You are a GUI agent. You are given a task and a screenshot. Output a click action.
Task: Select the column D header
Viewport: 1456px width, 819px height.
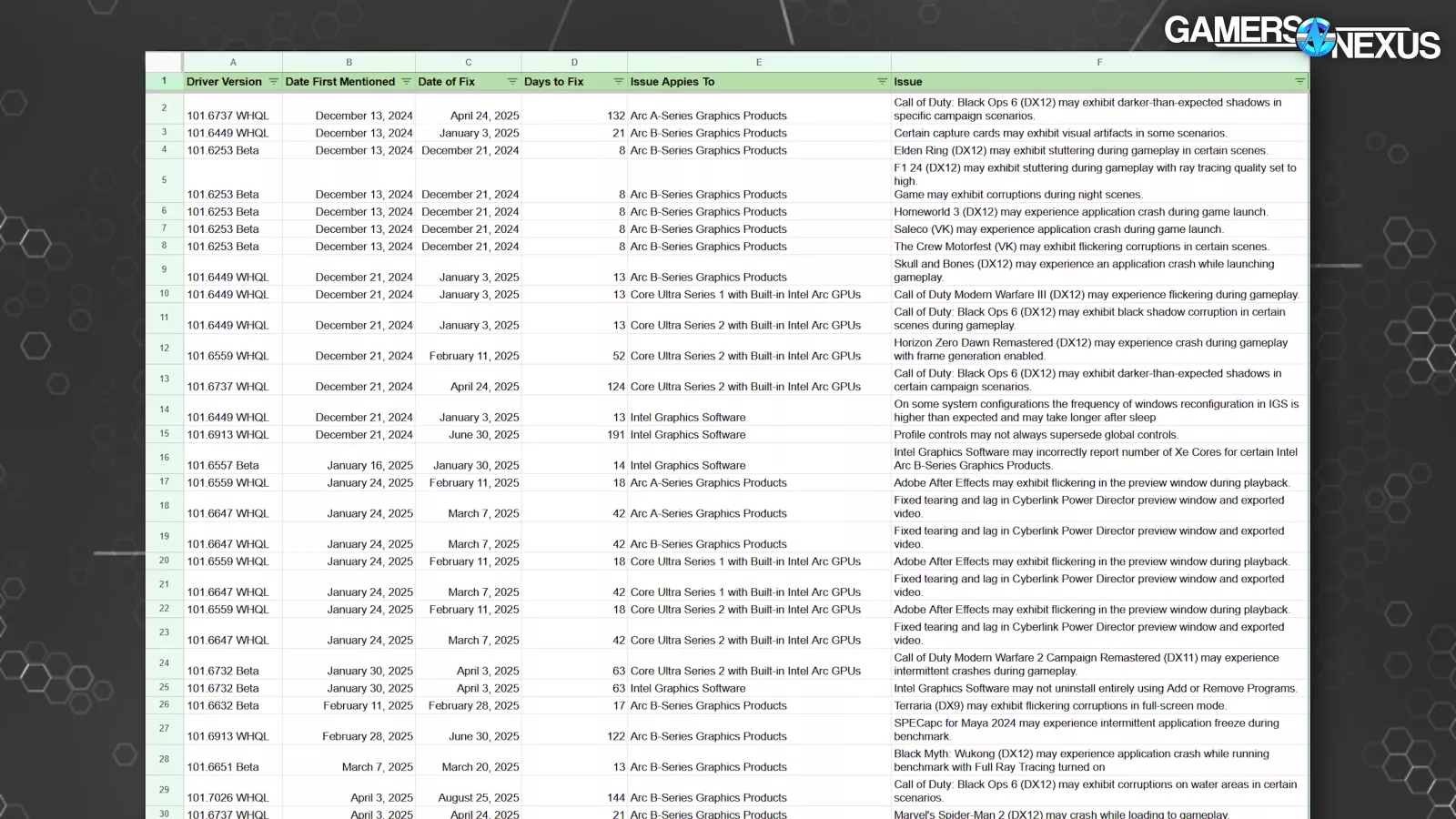coord(574,63)
